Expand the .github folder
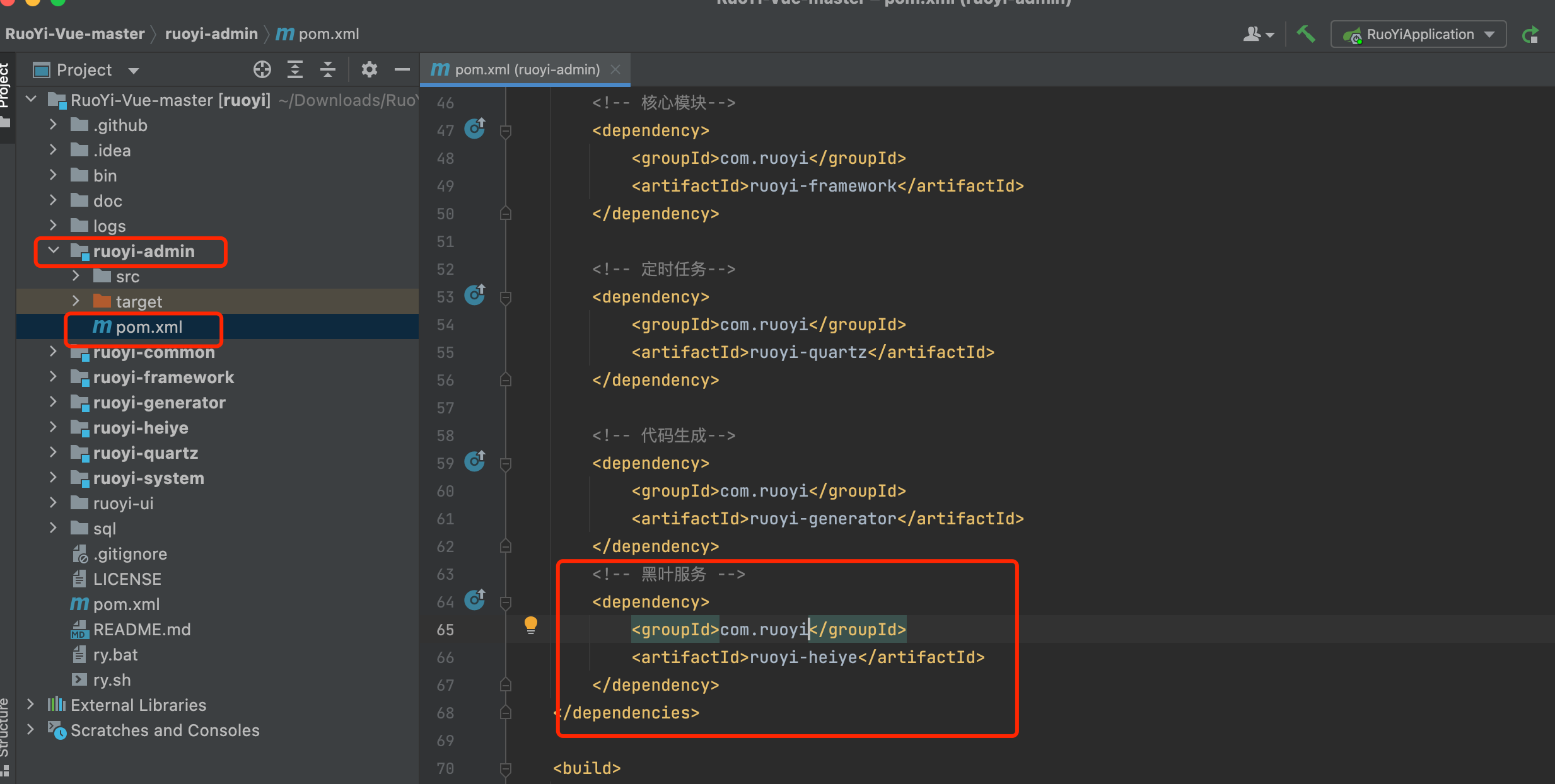The width and height of the screenshot is (1555, 784). [54, 125]
